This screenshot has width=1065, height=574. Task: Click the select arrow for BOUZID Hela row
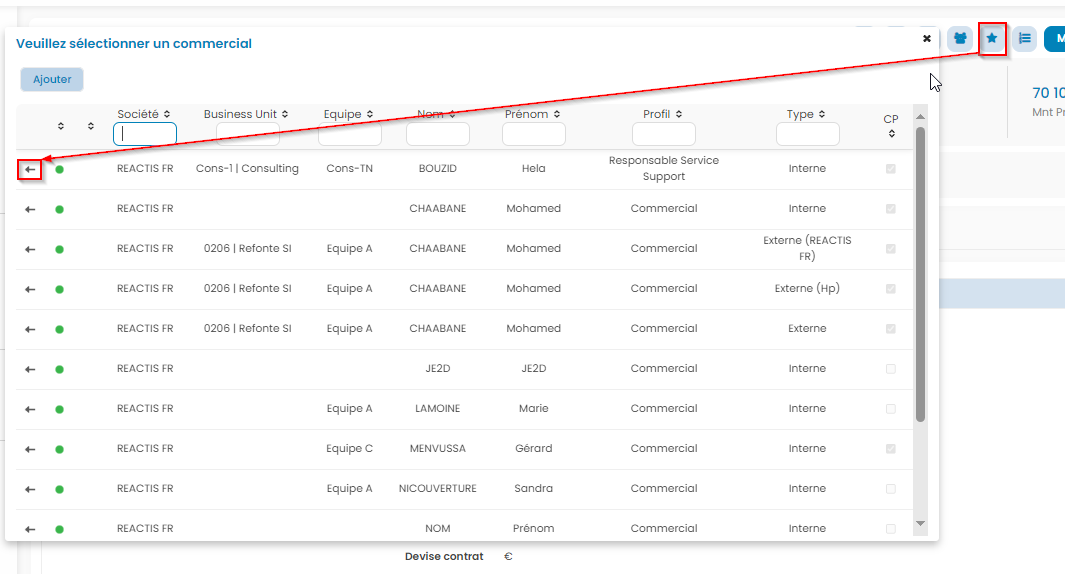[x=30, y=169]
